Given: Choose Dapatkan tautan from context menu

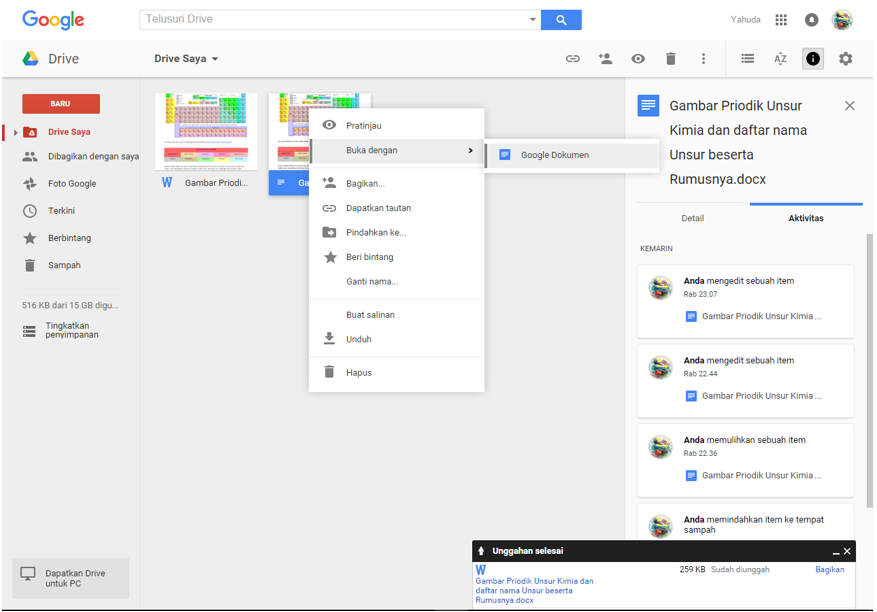Looking at the screenshot, I should tap(397, 208).
